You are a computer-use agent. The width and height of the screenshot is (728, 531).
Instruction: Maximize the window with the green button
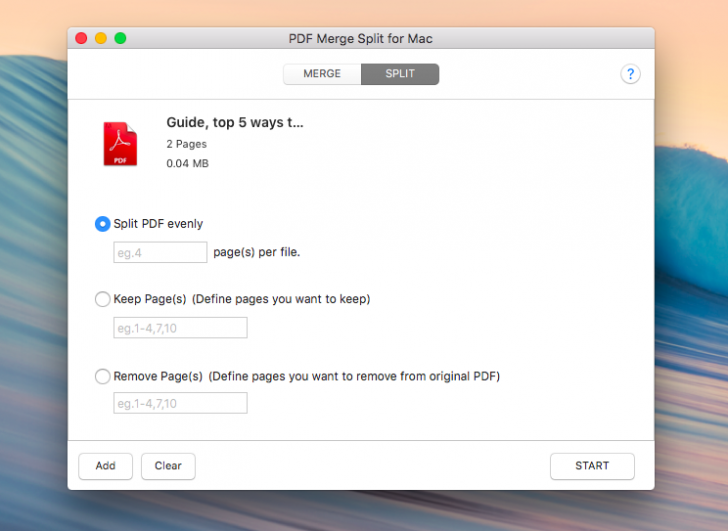(x=120, y=38)
